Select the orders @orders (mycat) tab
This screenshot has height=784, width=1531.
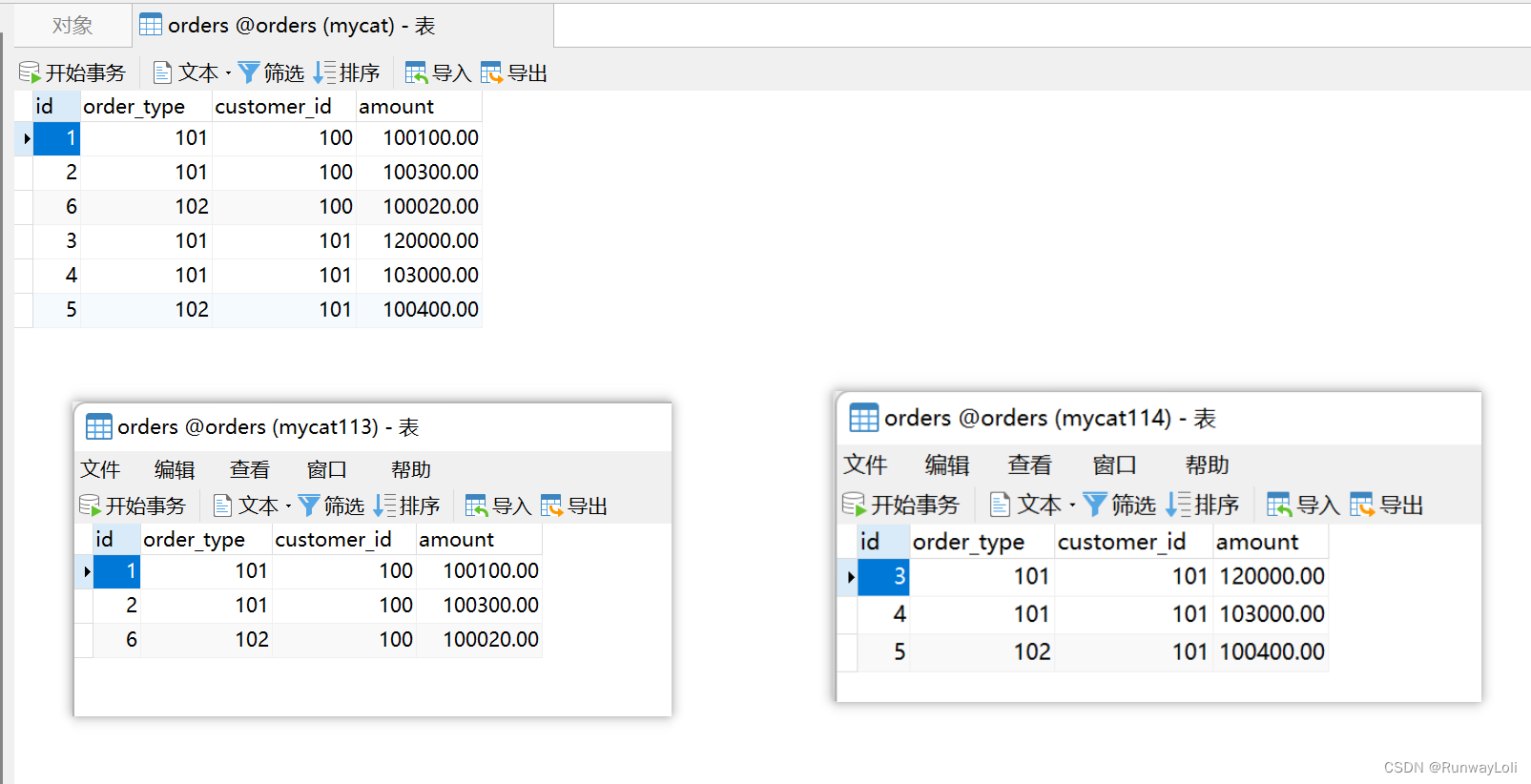(x=342, y=26)
